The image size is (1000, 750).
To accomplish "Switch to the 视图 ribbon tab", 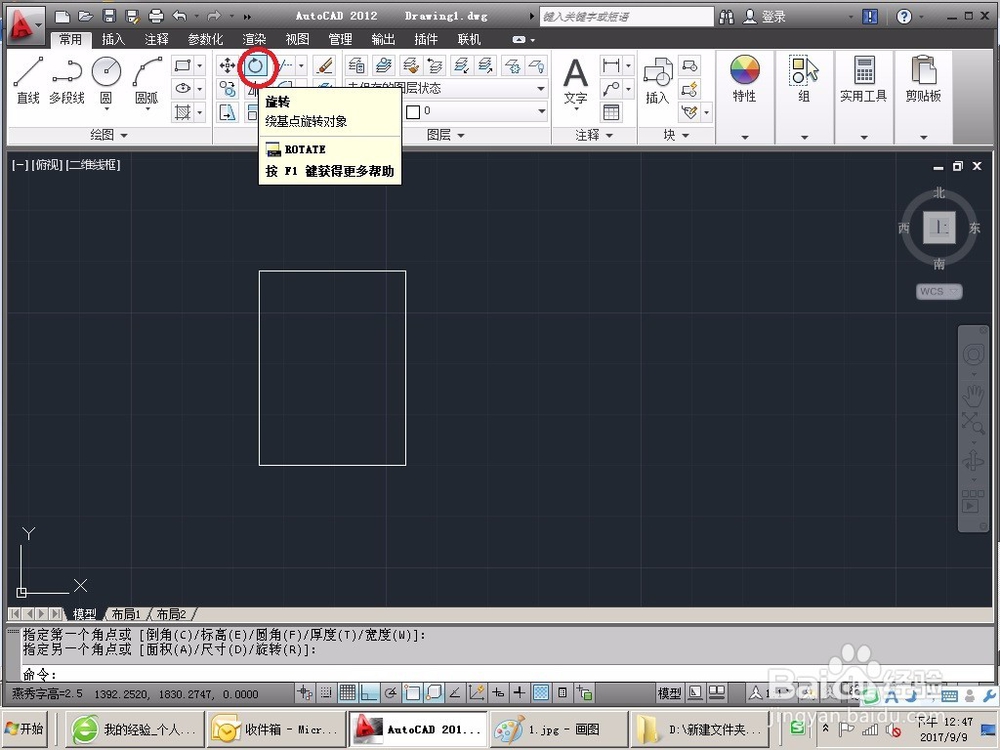I will click(297, 40).
